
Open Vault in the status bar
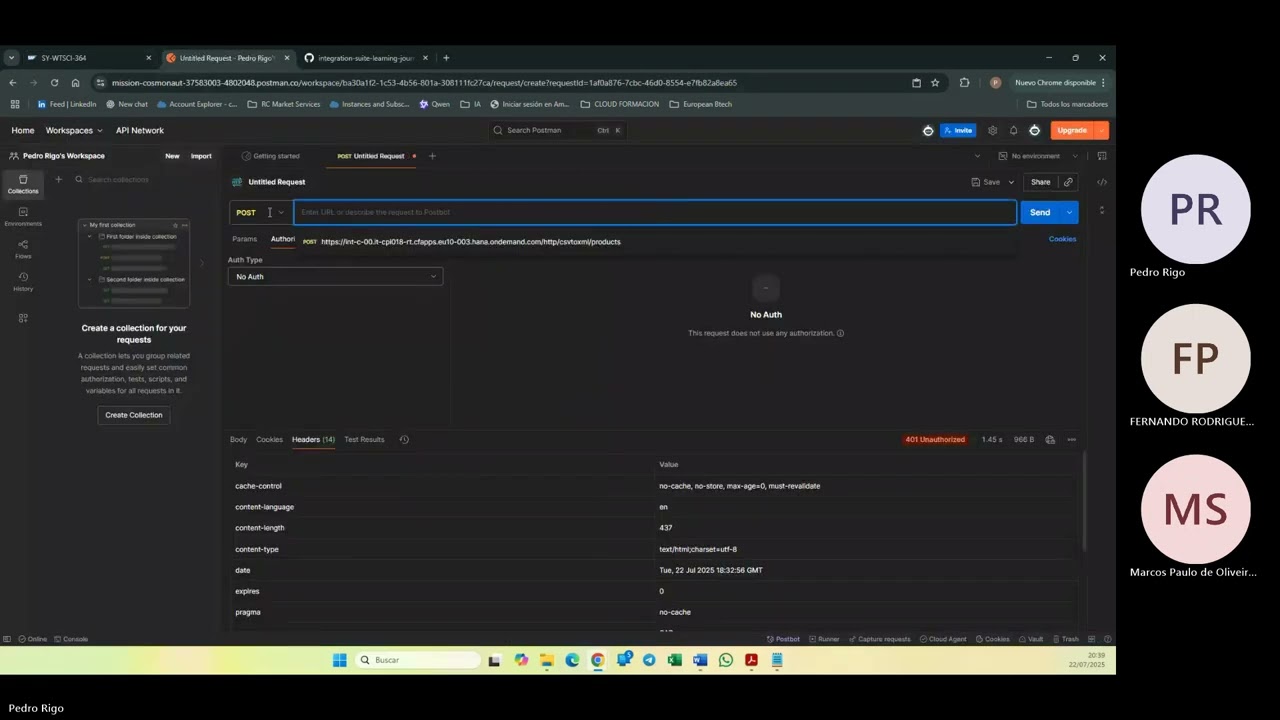(1030, 639)
